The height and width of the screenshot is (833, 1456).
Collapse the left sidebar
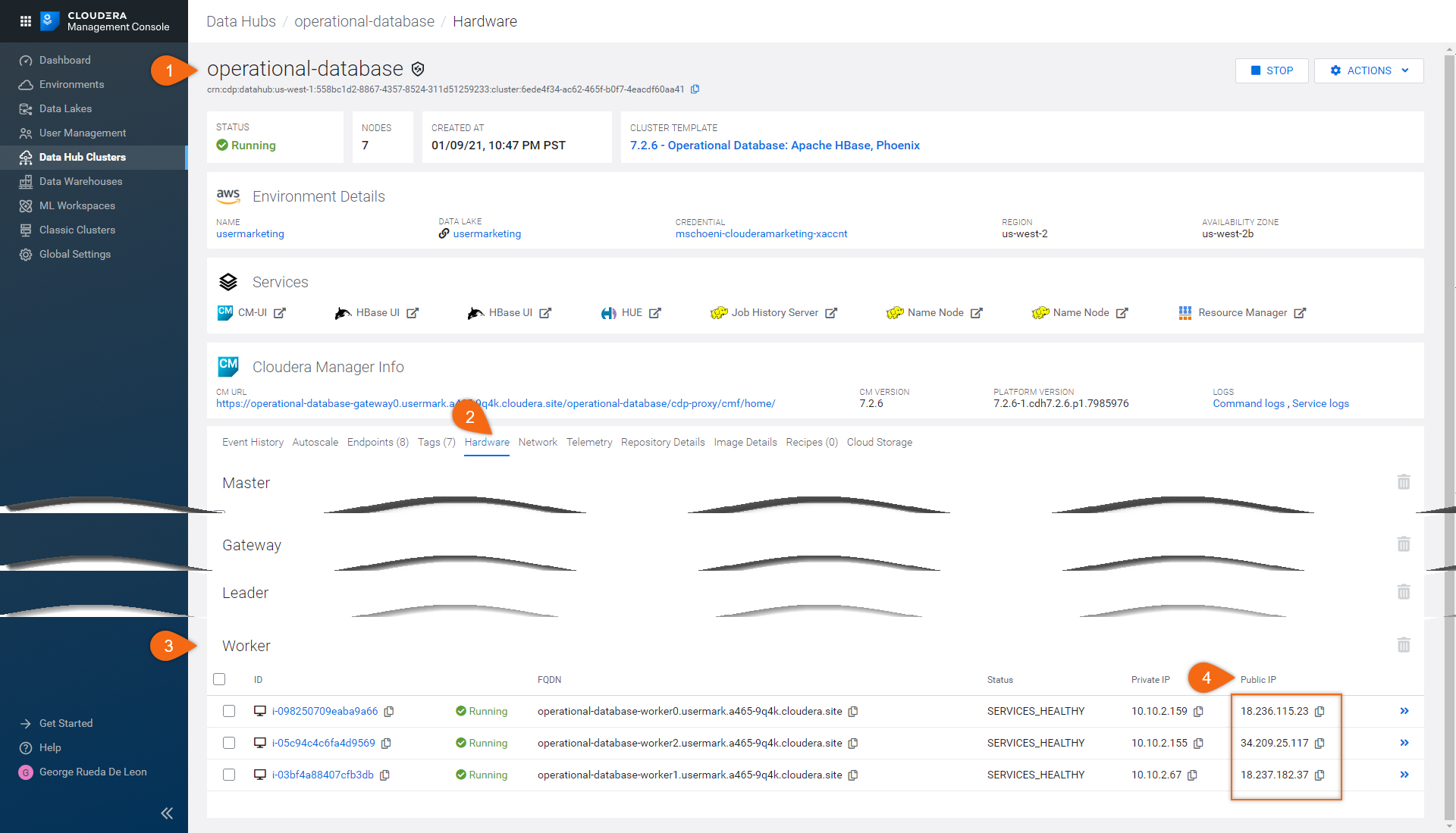tap(167, 813)
